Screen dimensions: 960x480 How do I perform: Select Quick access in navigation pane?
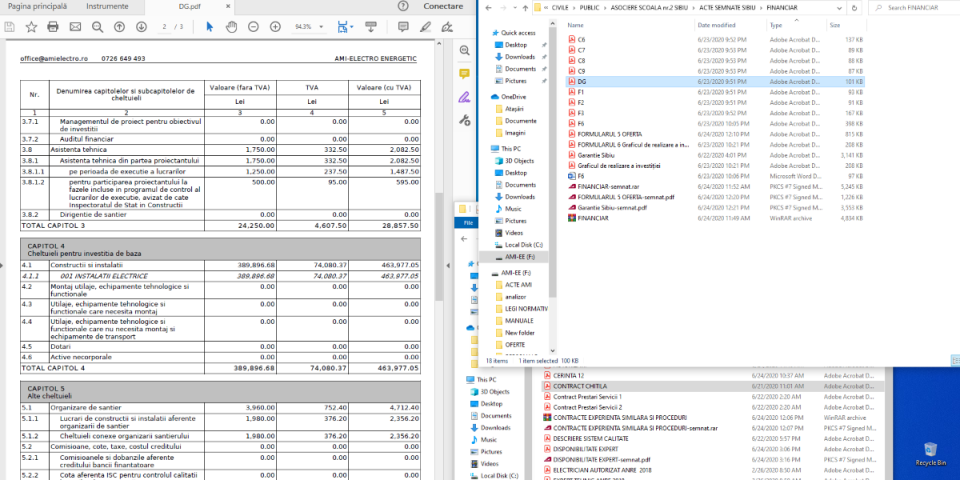coord(518,33)
